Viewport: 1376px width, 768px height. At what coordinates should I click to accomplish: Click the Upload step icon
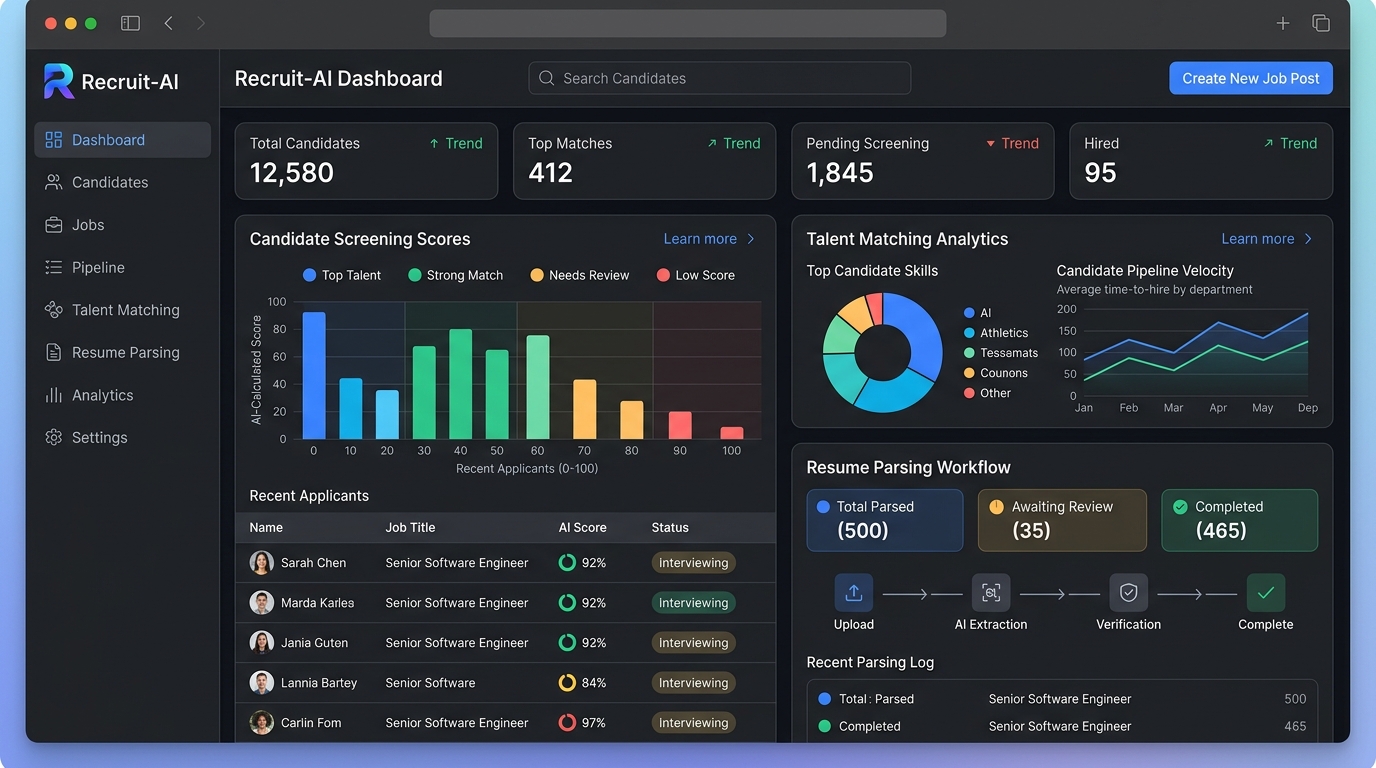(853, 593)
